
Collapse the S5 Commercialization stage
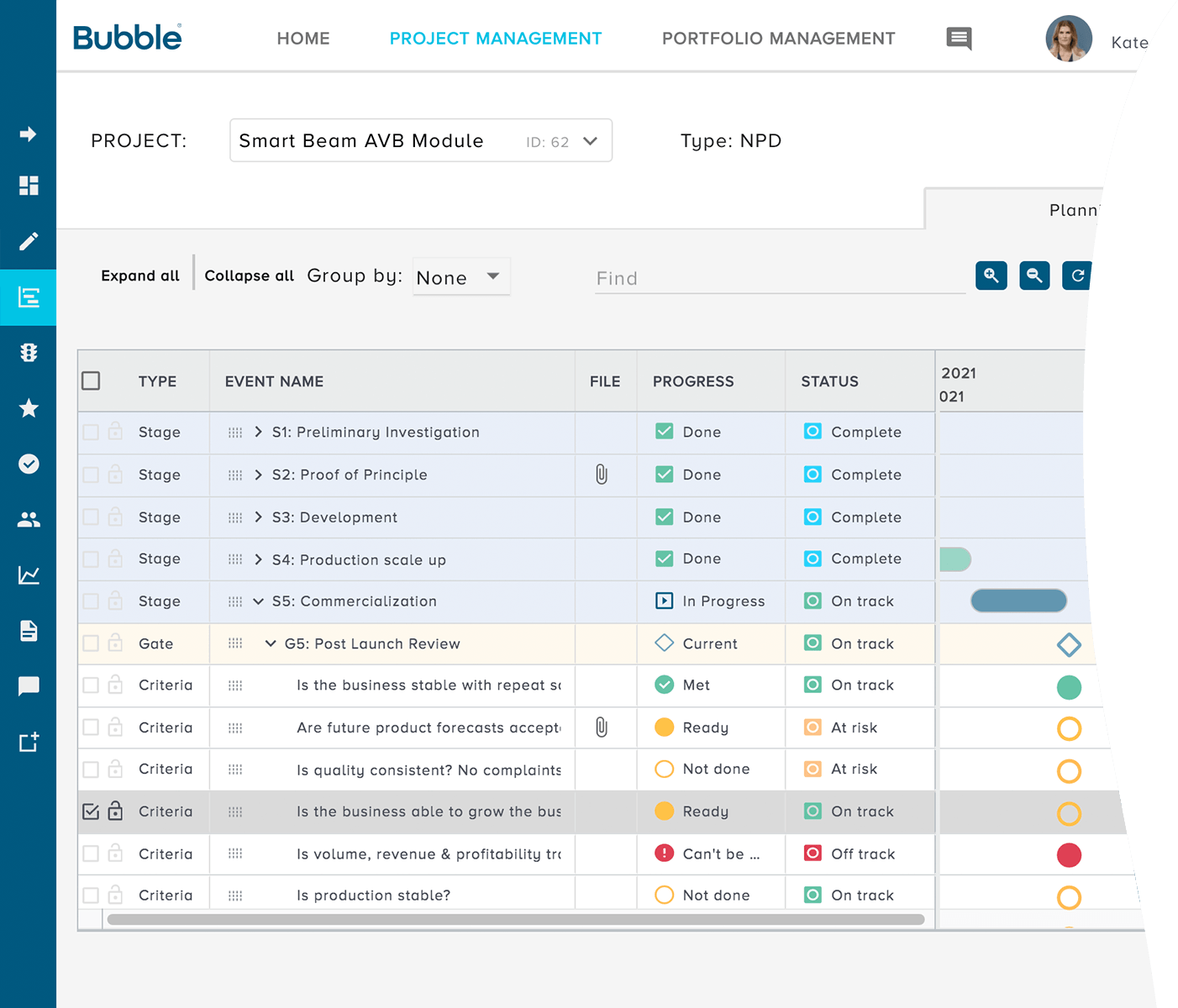coord(257,601)
